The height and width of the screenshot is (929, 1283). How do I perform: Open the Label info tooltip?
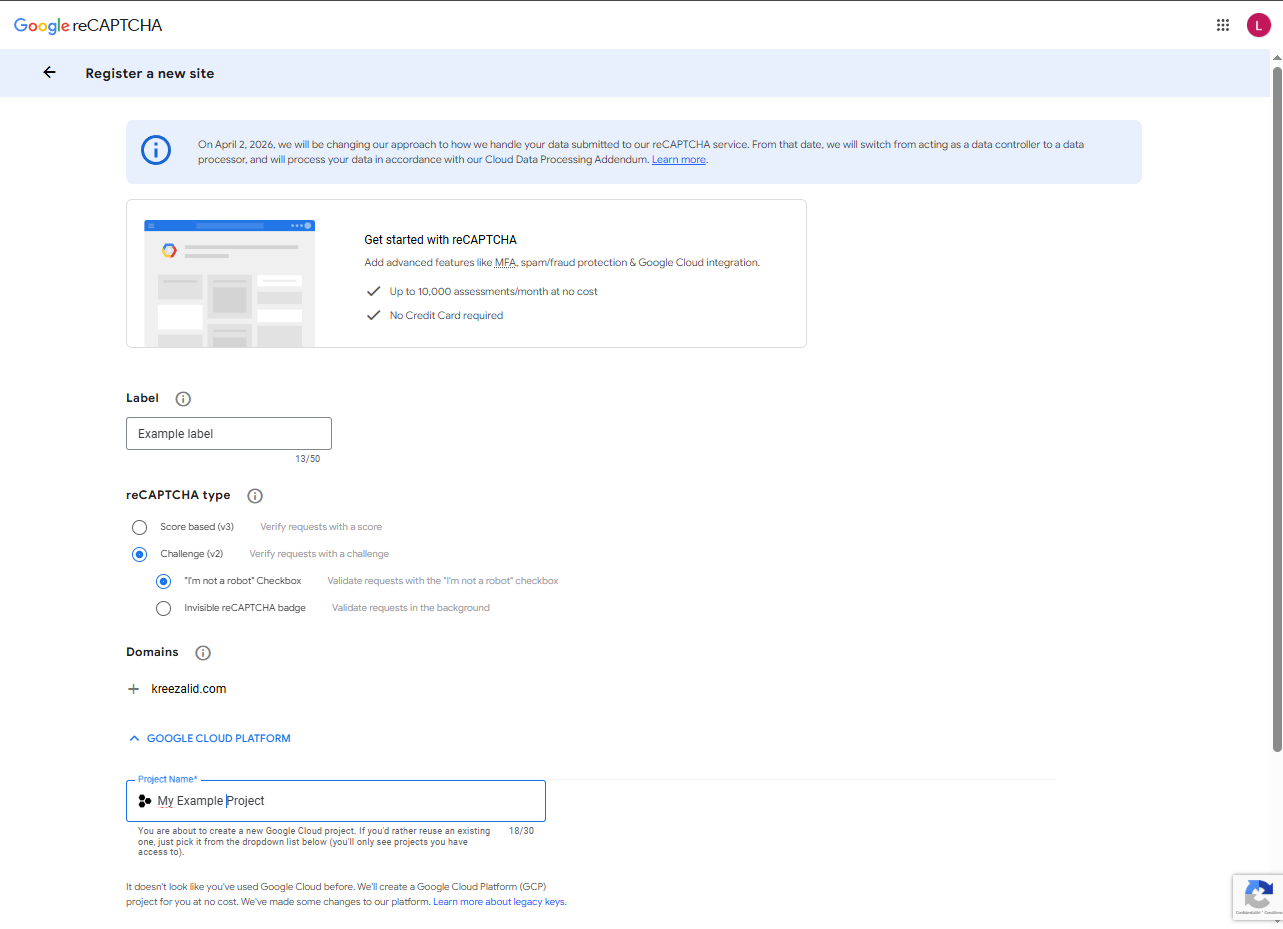[x=183, y=398]
